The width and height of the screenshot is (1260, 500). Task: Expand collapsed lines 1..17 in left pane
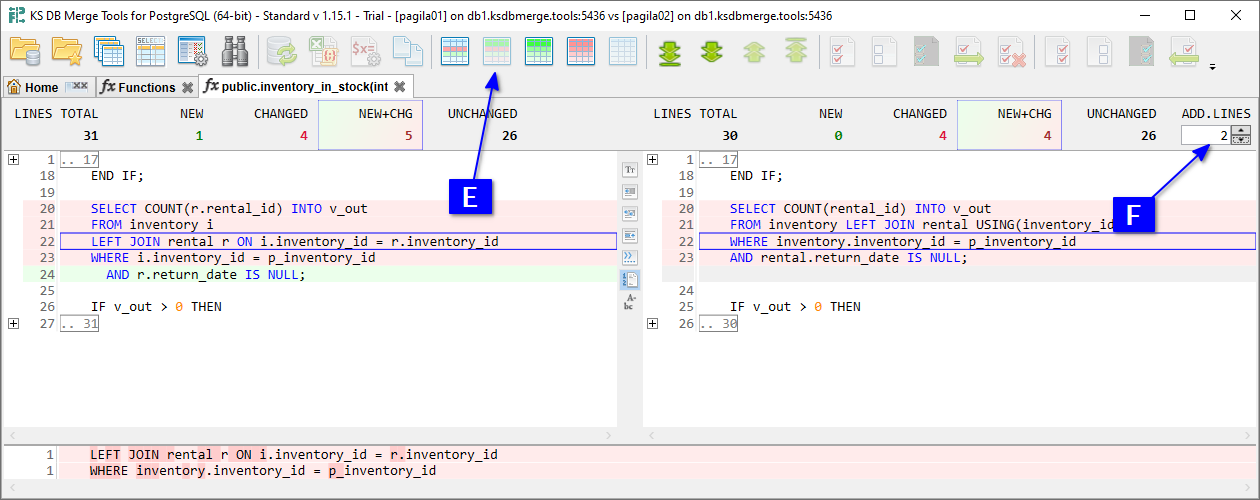(13, 160)
